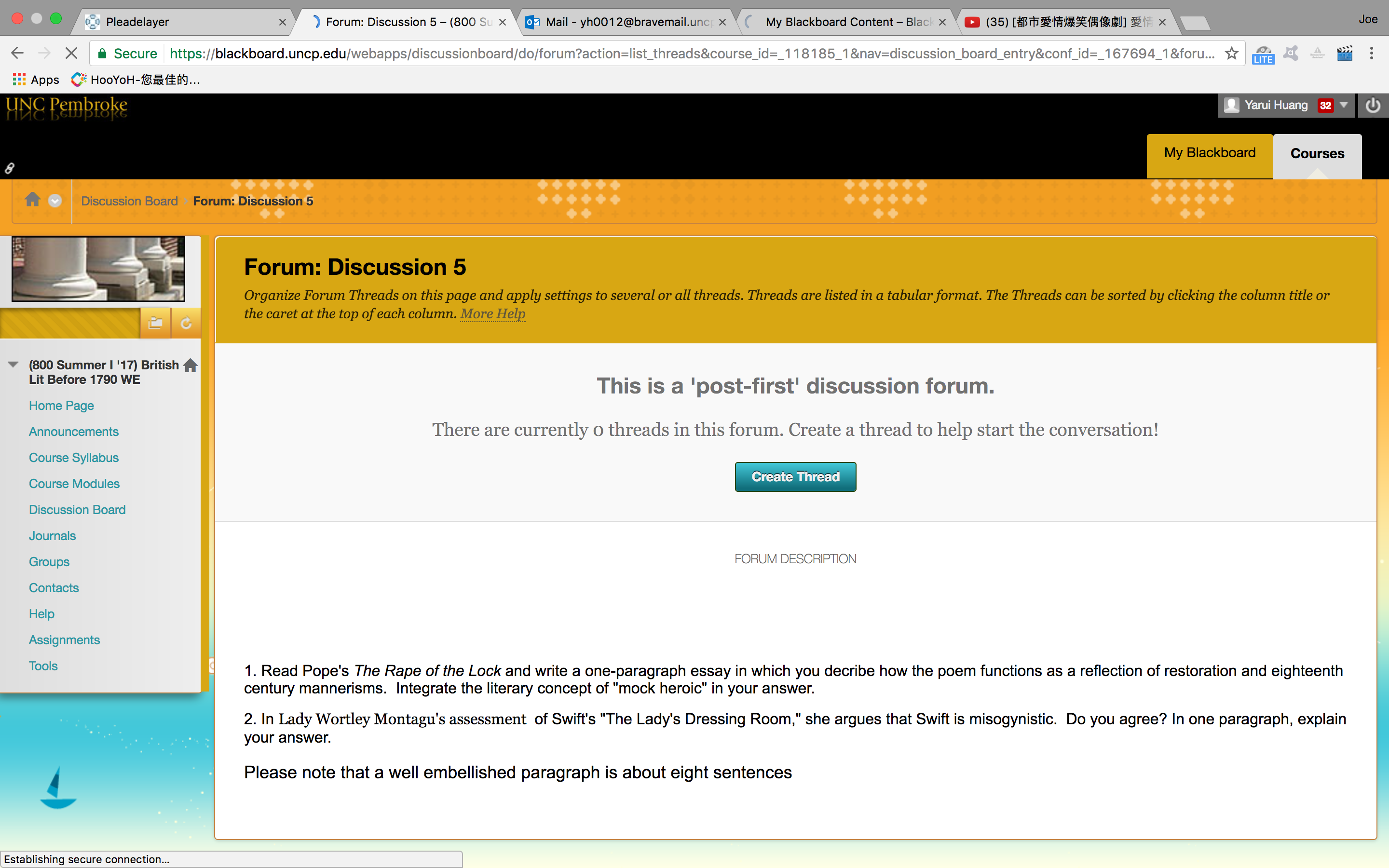Open the Yarui Huang user menu
This screenshot has width=1389, height=868.
coord(1286,106)
